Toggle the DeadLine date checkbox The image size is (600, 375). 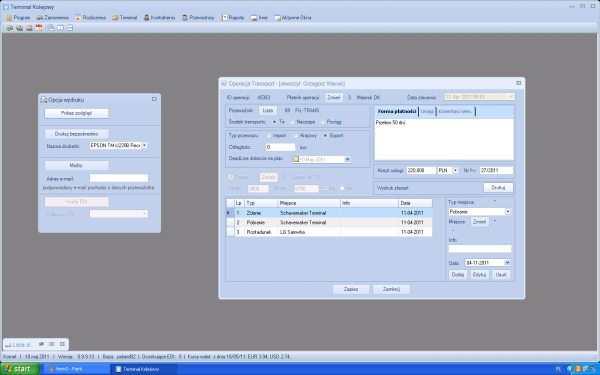(296, 159)
